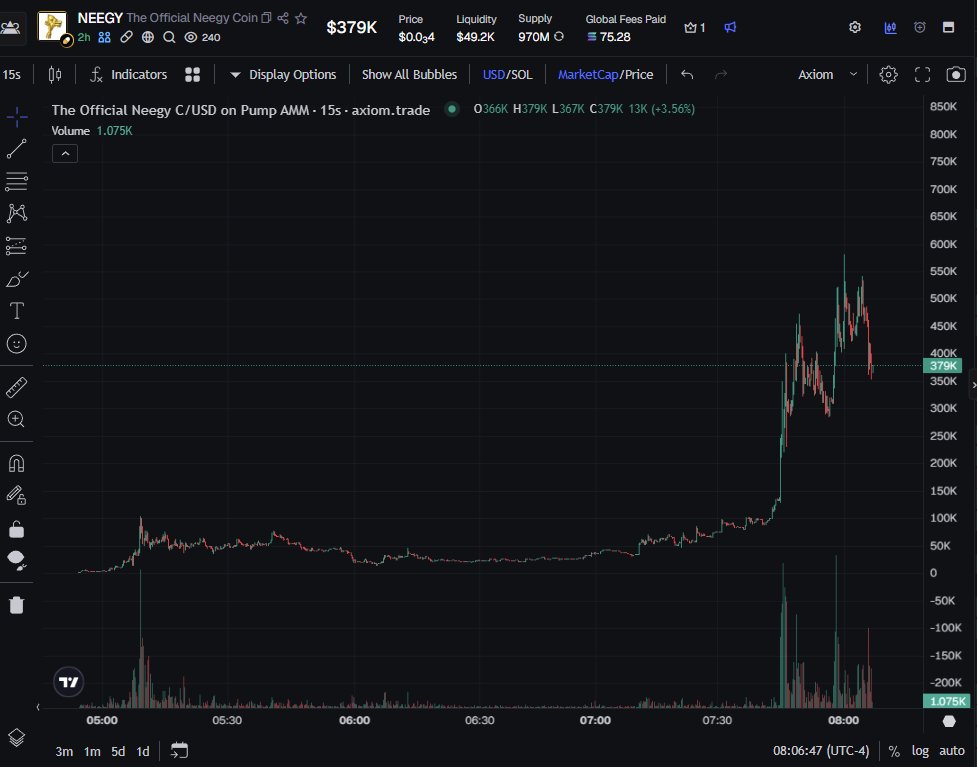Toggle hide all drawings

(x=17, y=560)
